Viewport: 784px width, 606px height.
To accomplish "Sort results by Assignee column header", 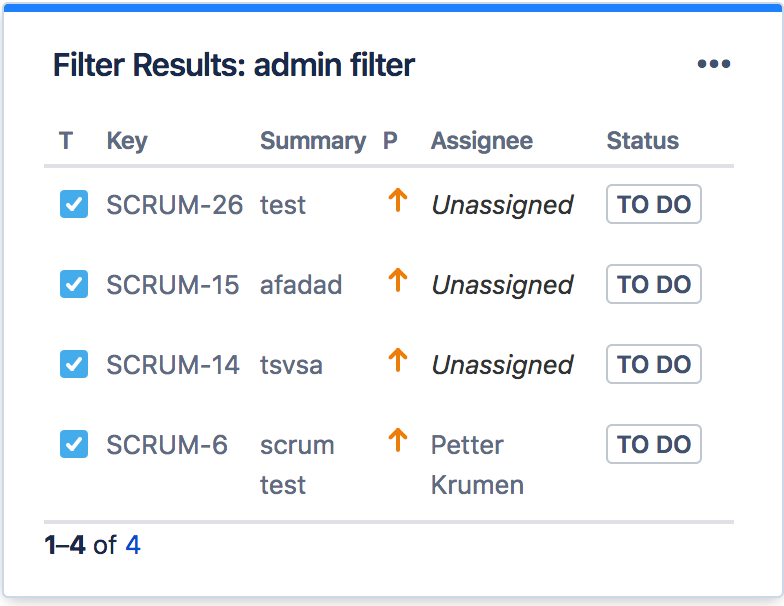I will 482,141.
